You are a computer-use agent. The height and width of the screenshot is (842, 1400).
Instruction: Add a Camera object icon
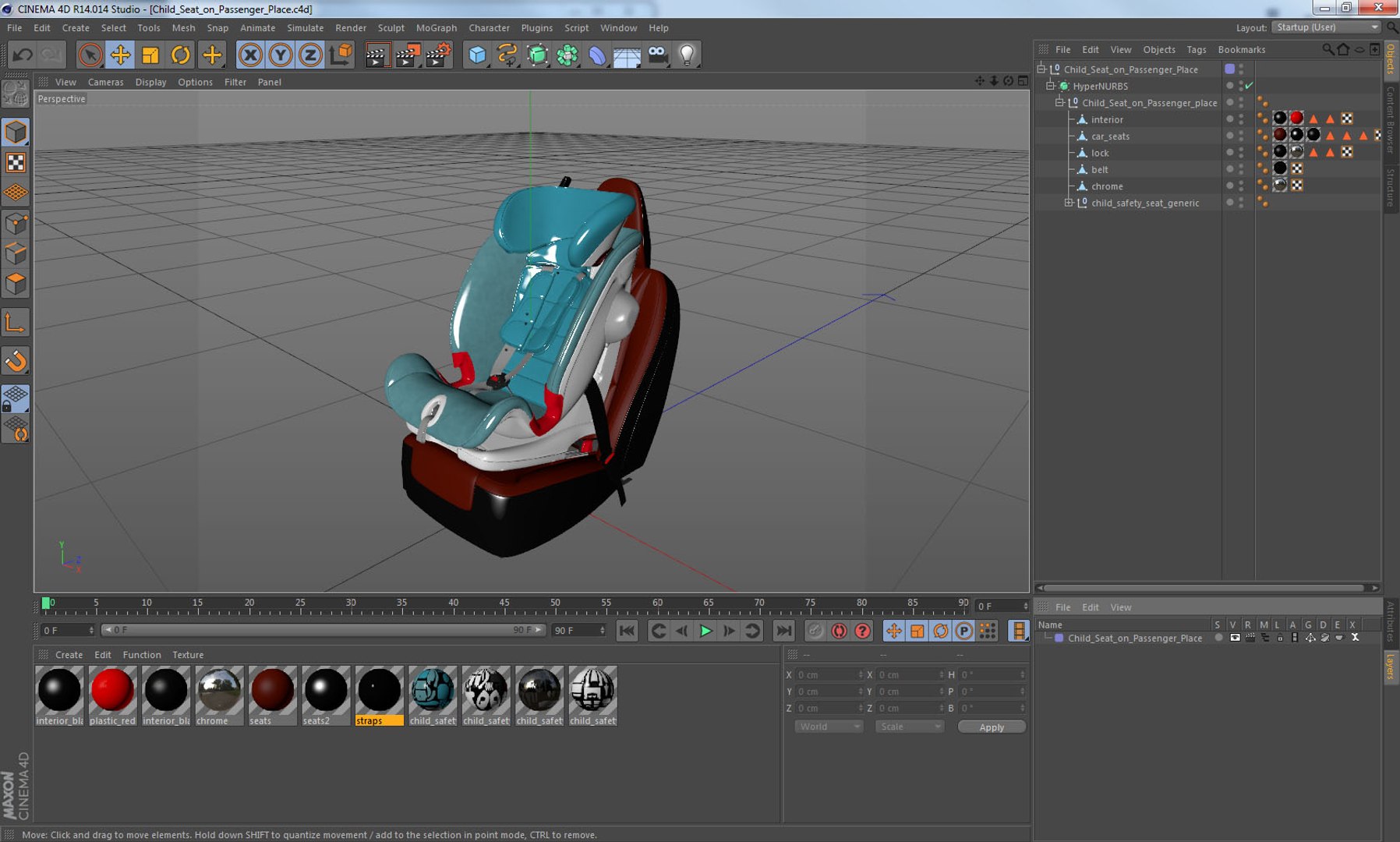(x=657, y=55)
